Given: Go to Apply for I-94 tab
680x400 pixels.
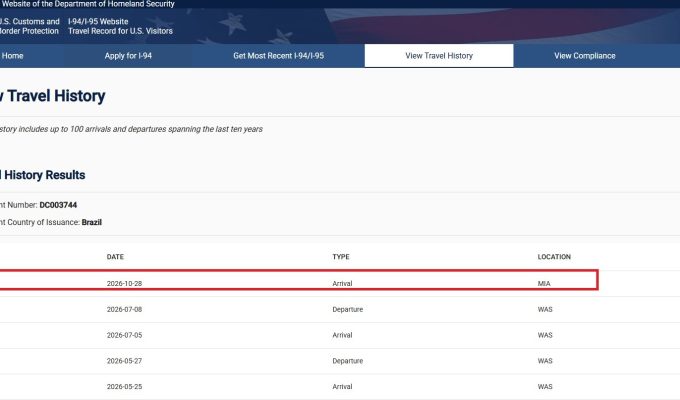Looking at the screenshot, I should pos(128,56).
